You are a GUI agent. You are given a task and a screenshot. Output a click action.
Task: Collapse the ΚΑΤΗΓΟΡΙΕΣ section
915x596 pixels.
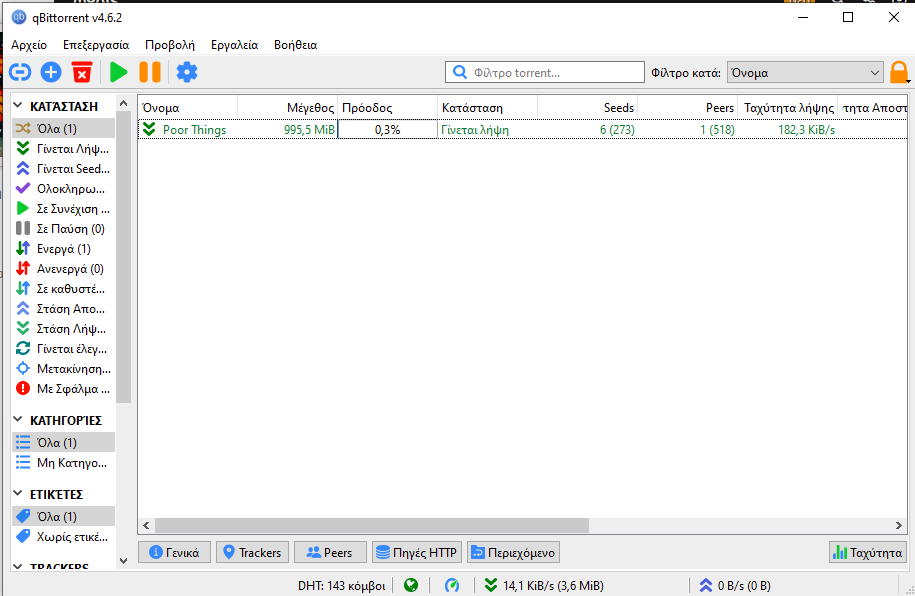click(18, 420)
